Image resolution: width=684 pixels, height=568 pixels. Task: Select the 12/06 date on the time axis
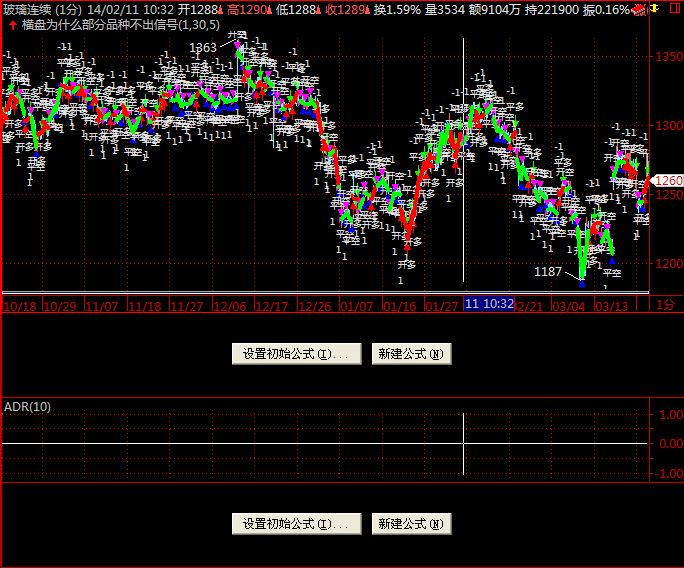pos(229,305)
